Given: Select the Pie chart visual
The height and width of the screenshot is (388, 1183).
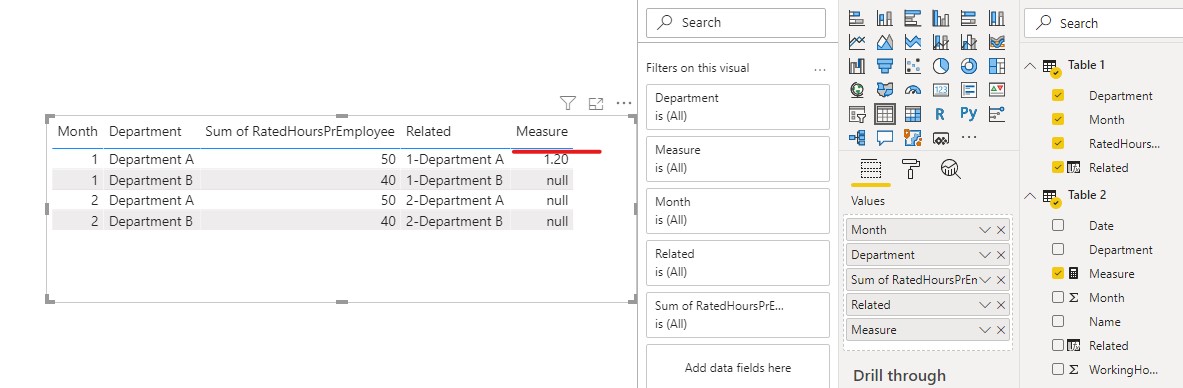Looking at the screenshot, I should [x=941, y=66].
